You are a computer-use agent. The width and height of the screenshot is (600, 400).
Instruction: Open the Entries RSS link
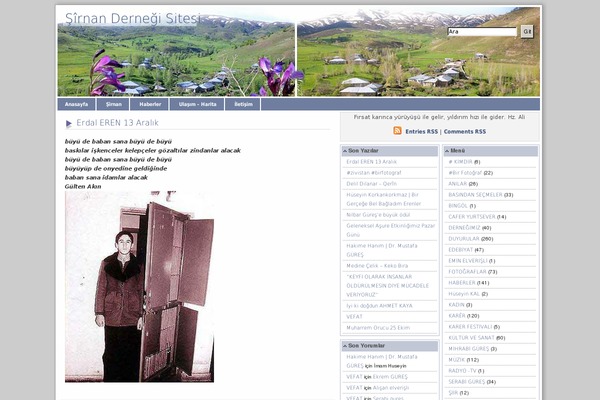pos(421,131)
